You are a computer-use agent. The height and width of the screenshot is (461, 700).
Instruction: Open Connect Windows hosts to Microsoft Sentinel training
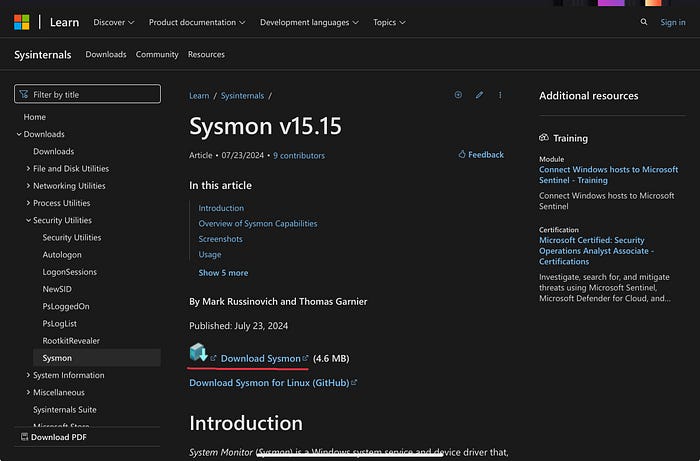(608, 174)
